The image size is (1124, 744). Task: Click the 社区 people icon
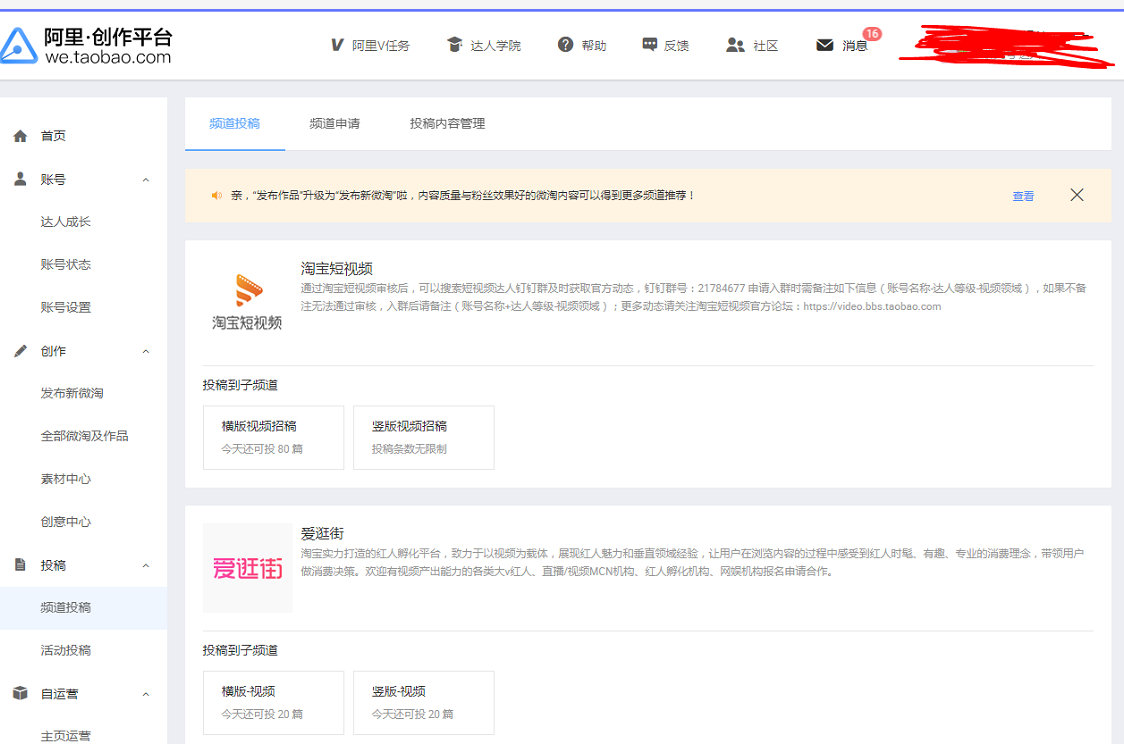[x=735, y=45]
